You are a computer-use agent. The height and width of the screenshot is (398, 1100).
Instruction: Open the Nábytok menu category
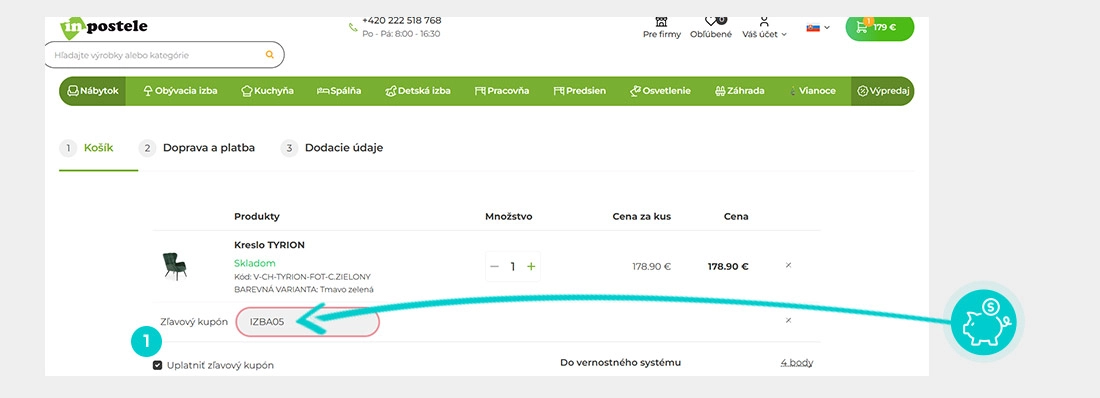coord(93,91)
